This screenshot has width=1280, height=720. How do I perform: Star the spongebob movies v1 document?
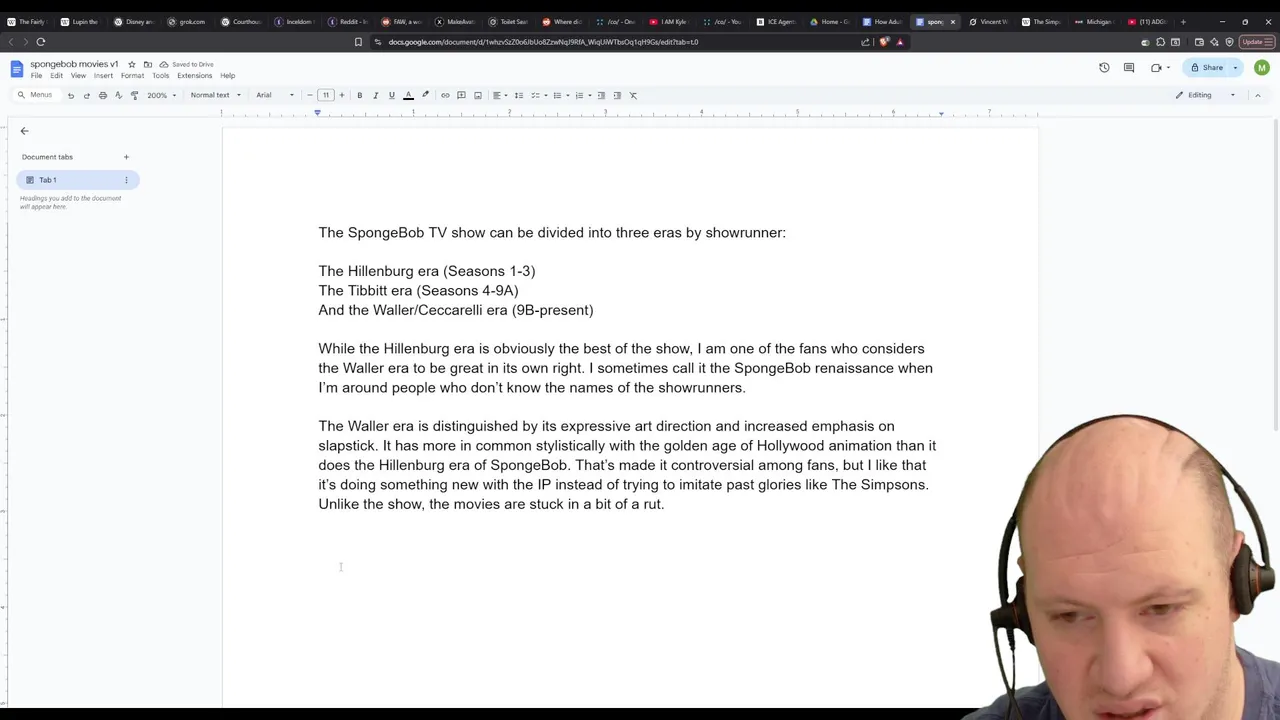tap(131, 64)
